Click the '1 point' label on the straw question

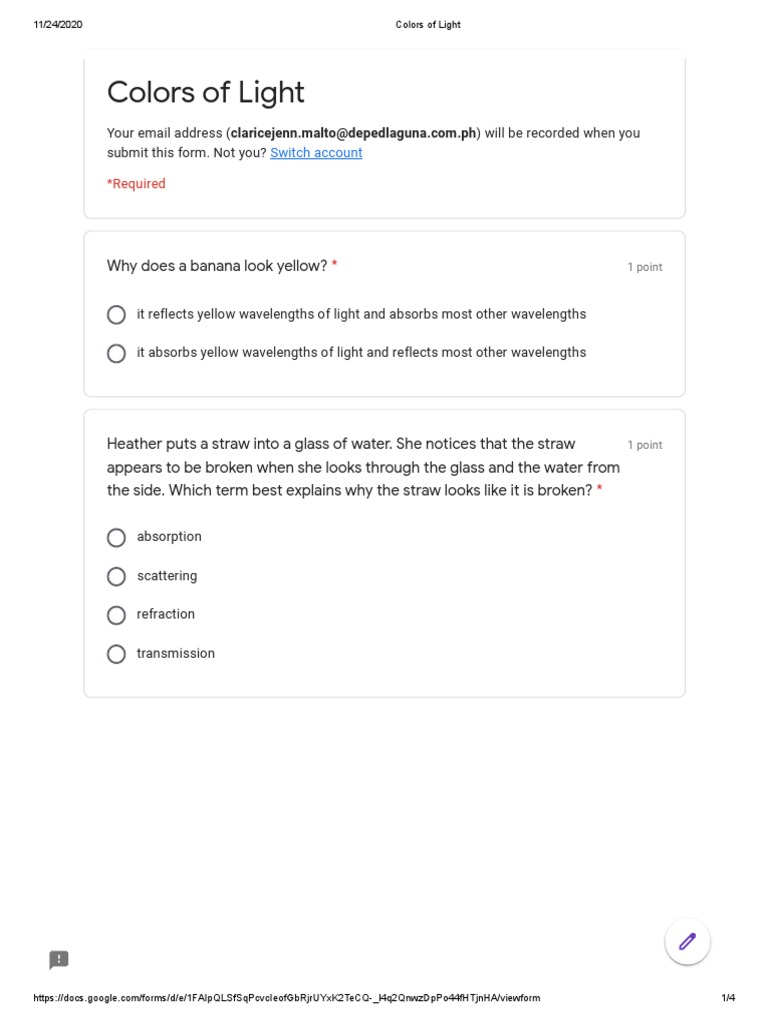click(644, 445)
